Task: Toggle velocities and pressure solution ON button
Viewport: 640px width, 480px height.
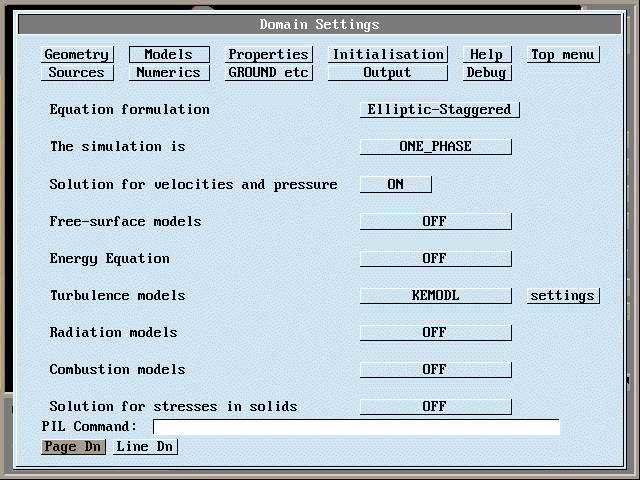Action: (395, 184)
